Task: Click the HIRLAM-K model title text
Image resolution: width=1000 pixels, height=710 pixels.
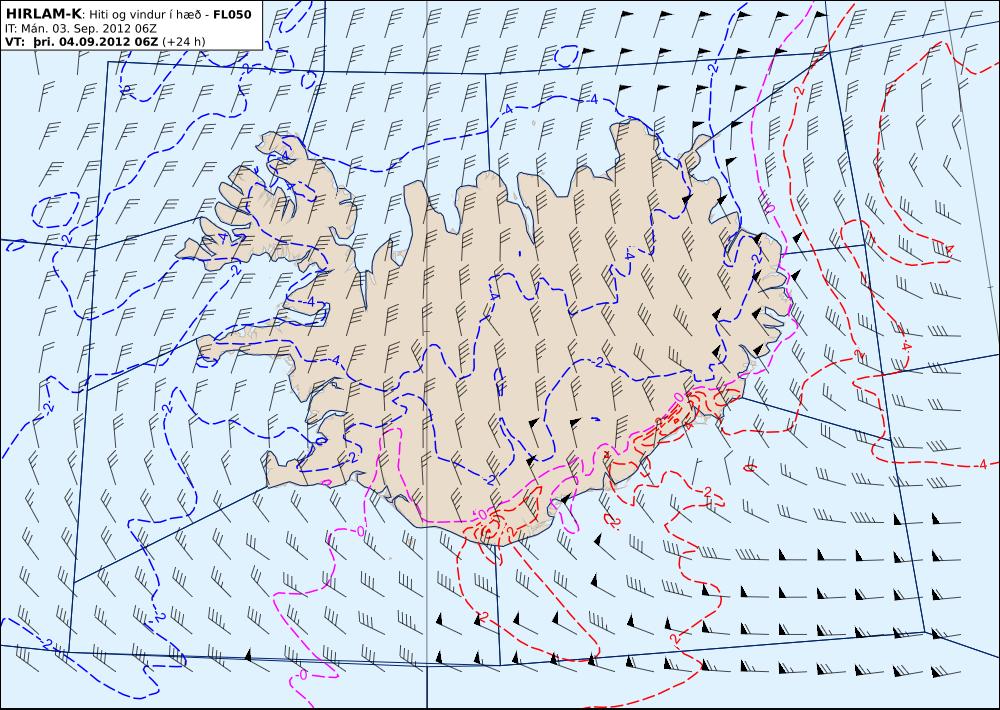Action: pos(43,14)
